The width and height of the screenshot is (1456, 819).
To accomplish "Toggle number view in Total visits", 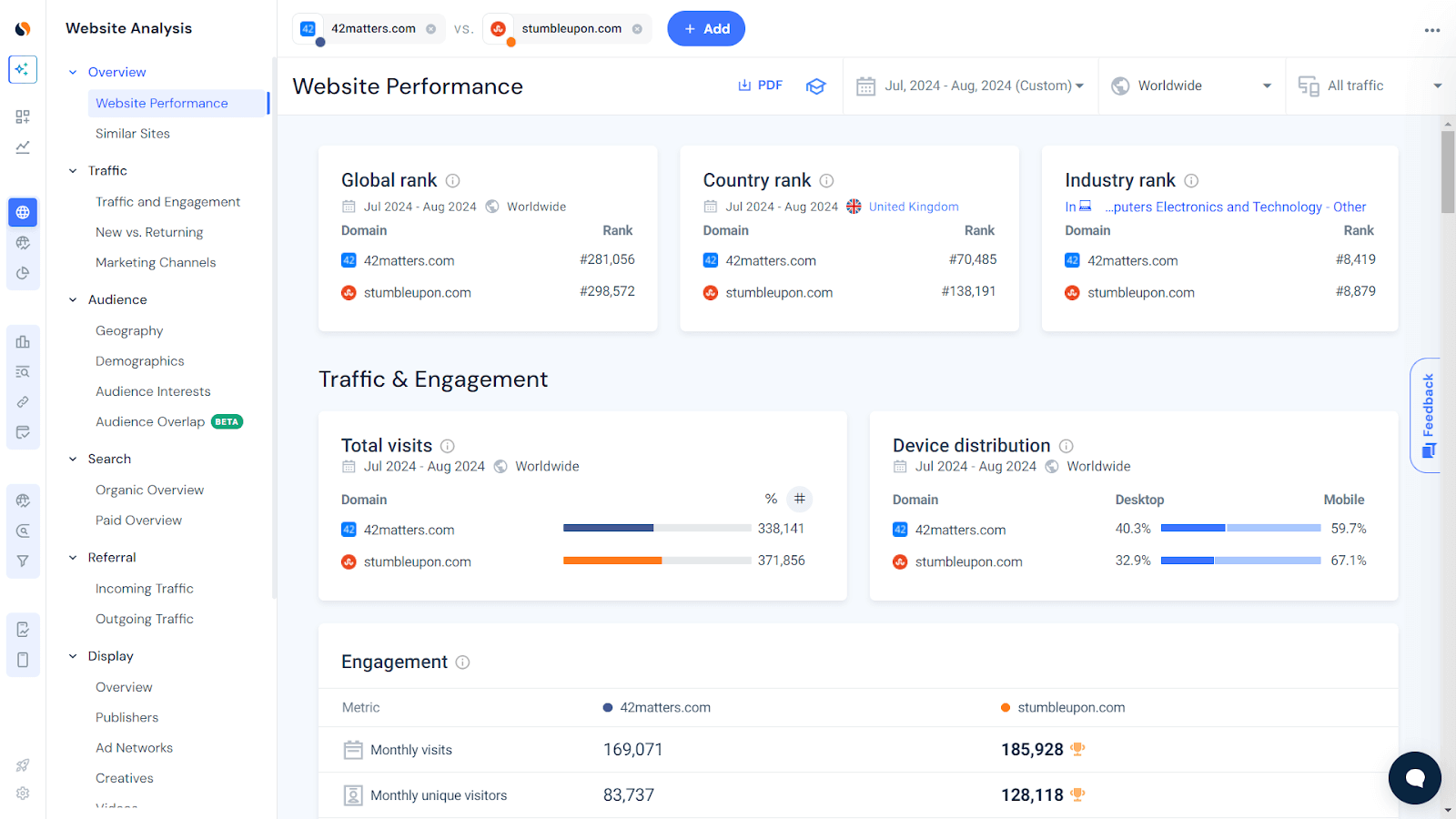I will click(799, 499).
